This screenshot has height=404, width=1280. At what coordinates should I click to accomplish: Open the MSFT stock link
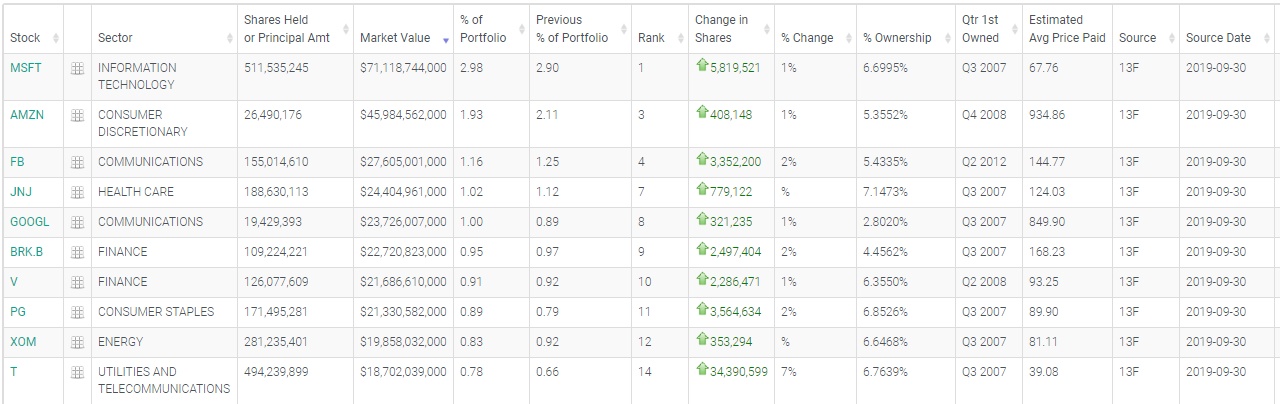coord(24,68)
